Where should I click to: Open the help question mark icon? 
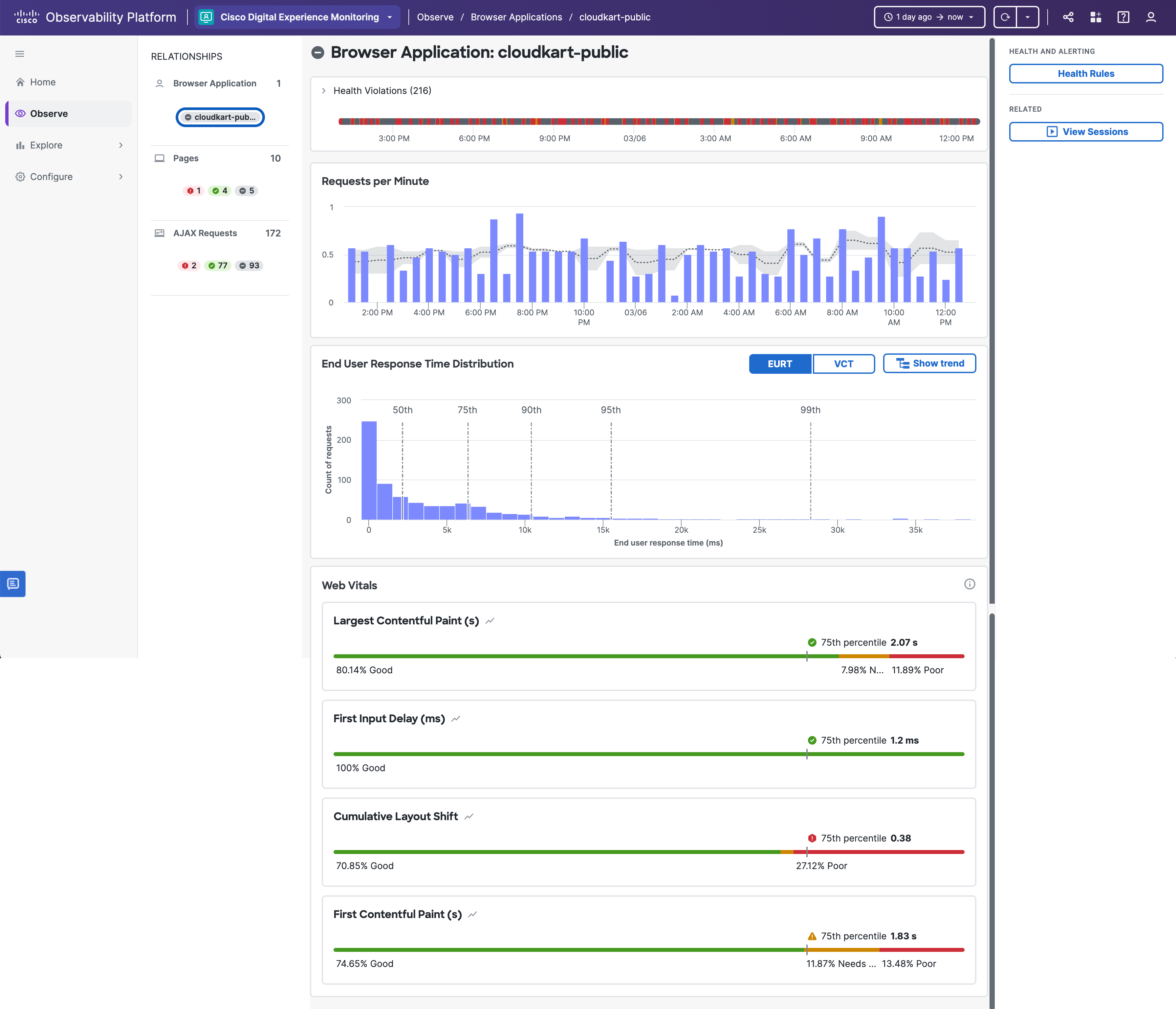coord(1123,17)
